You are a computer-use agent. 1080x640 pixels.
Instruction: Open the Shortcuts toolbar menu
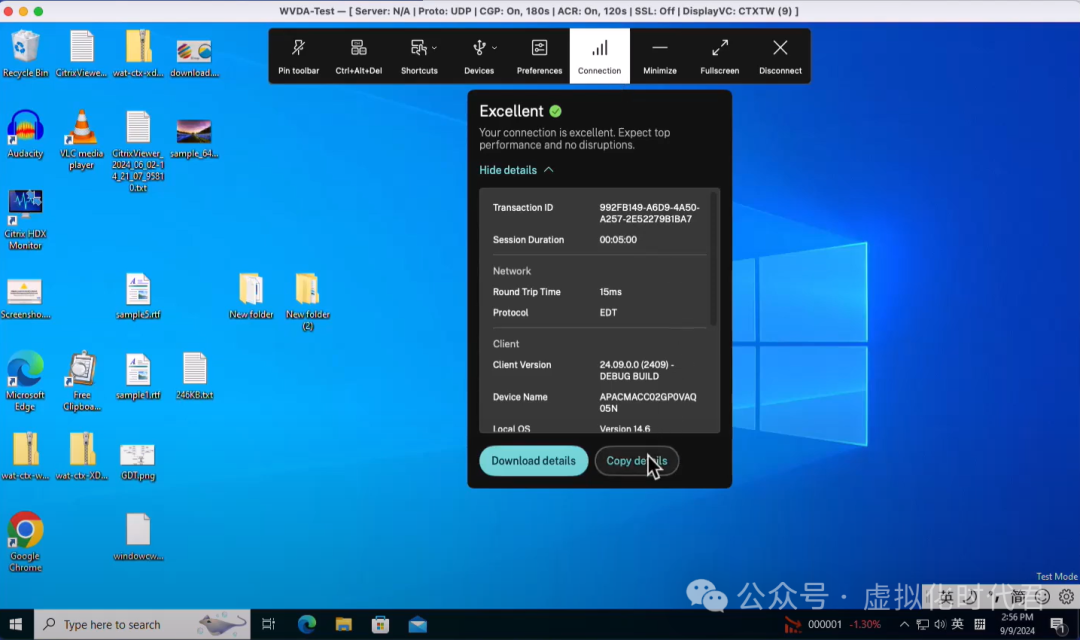click(419, 56)
